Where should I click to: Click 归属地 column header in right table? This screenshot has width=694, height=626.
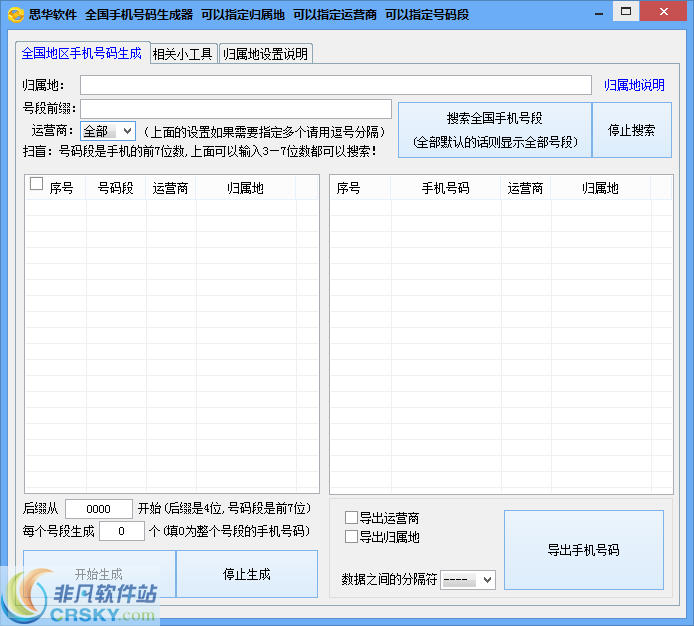tap(601, 188)
